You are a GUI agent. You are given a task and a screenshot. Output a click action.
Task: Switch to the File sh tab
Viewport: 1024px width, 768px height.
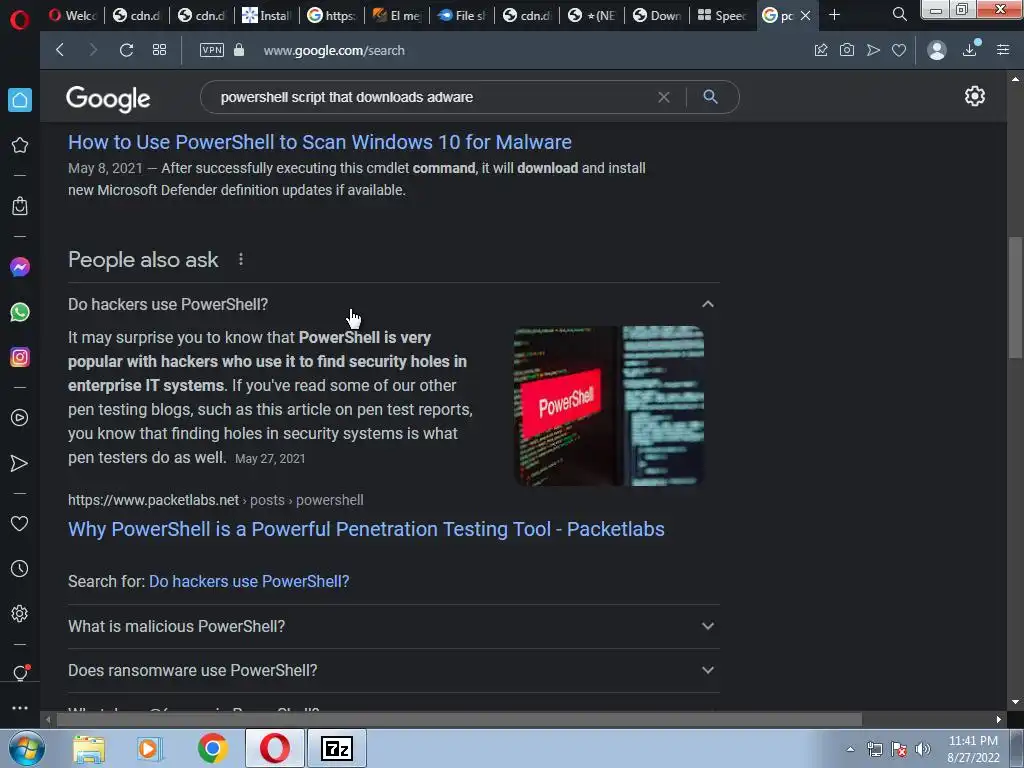coord(462,15)
